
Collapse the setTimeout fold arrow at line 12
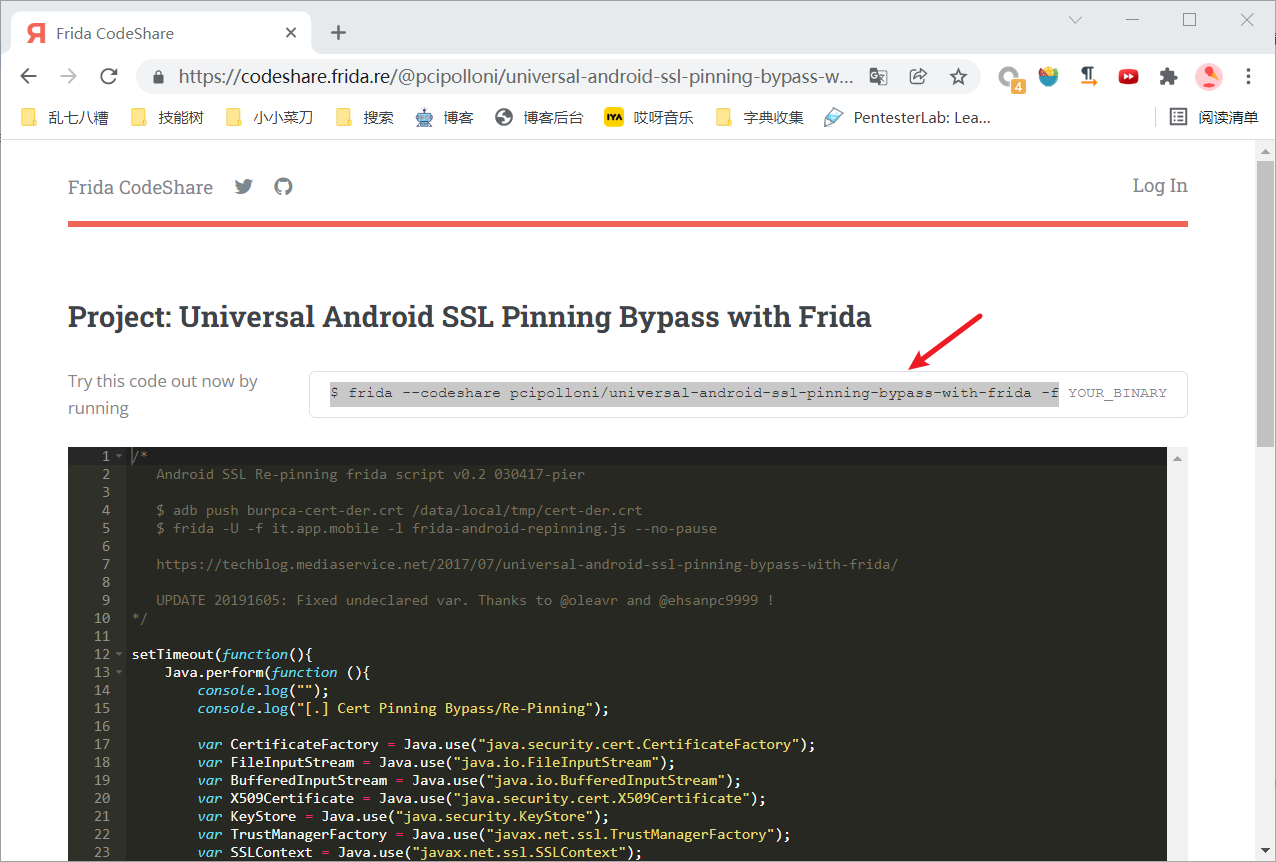120,655
